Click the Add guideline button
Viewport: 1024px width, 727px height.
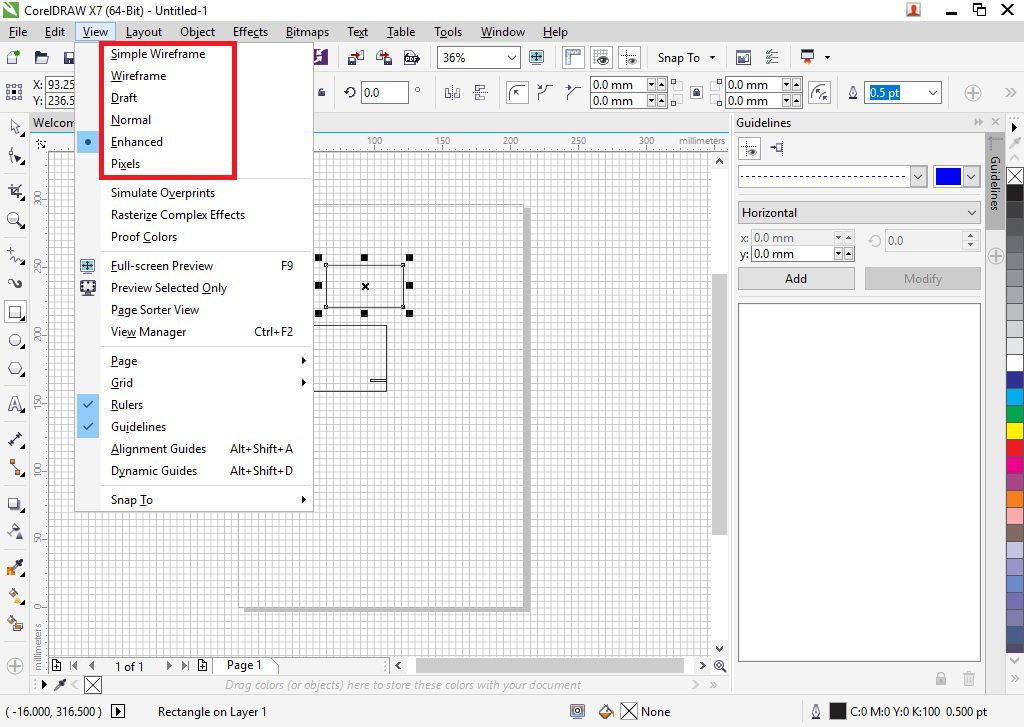pos(795,278)
